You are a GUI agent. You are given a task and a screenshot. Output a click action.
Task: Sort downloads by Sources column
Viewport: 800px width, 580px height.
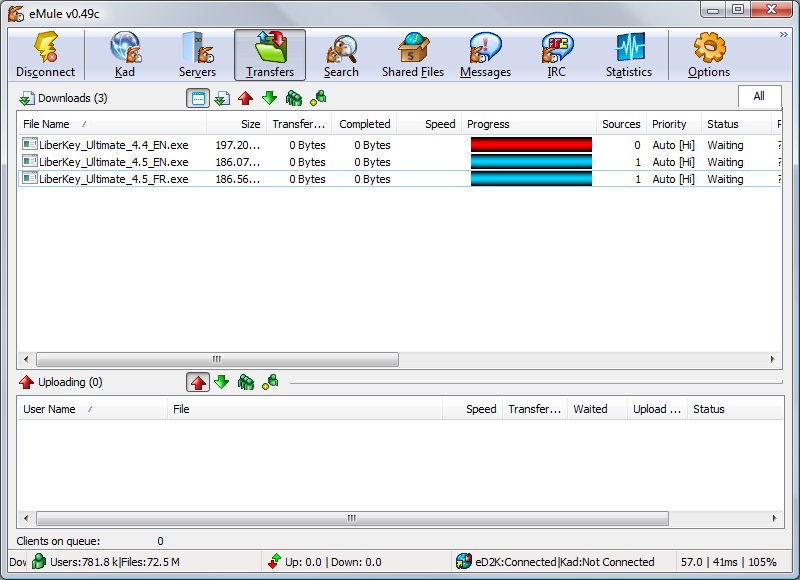point(621,124)
